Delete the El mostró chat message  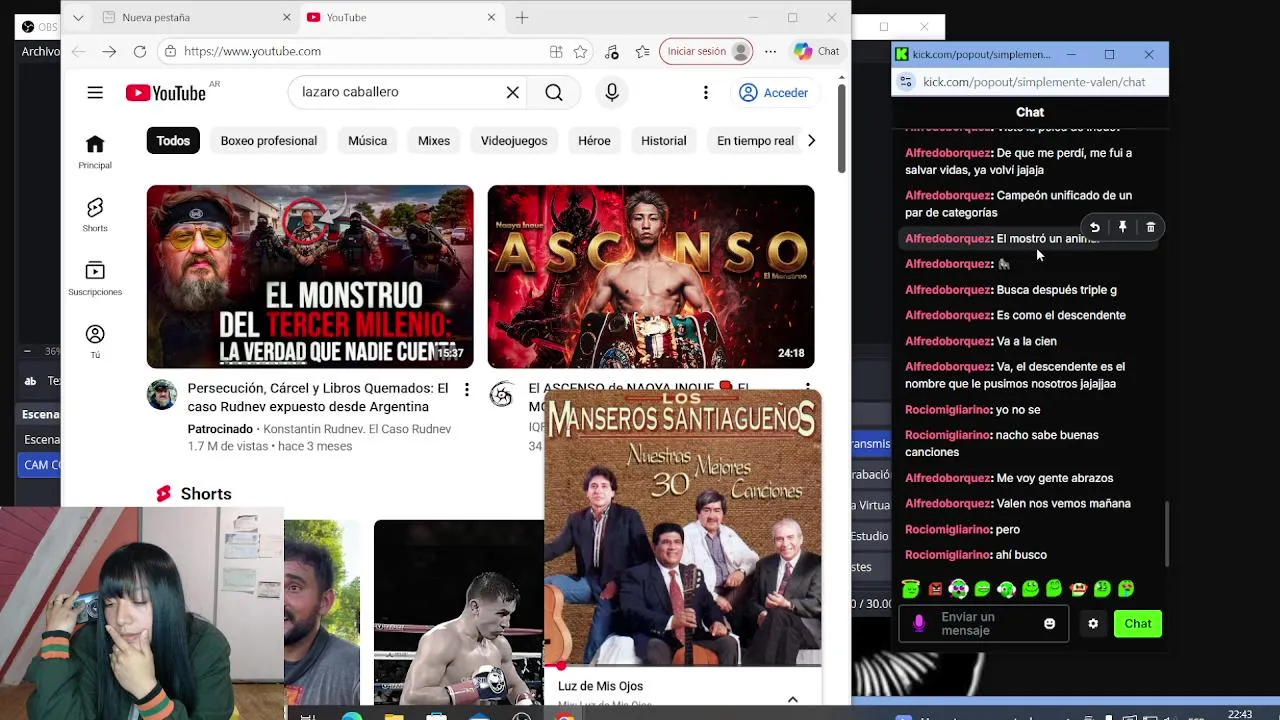point(1151,228)
